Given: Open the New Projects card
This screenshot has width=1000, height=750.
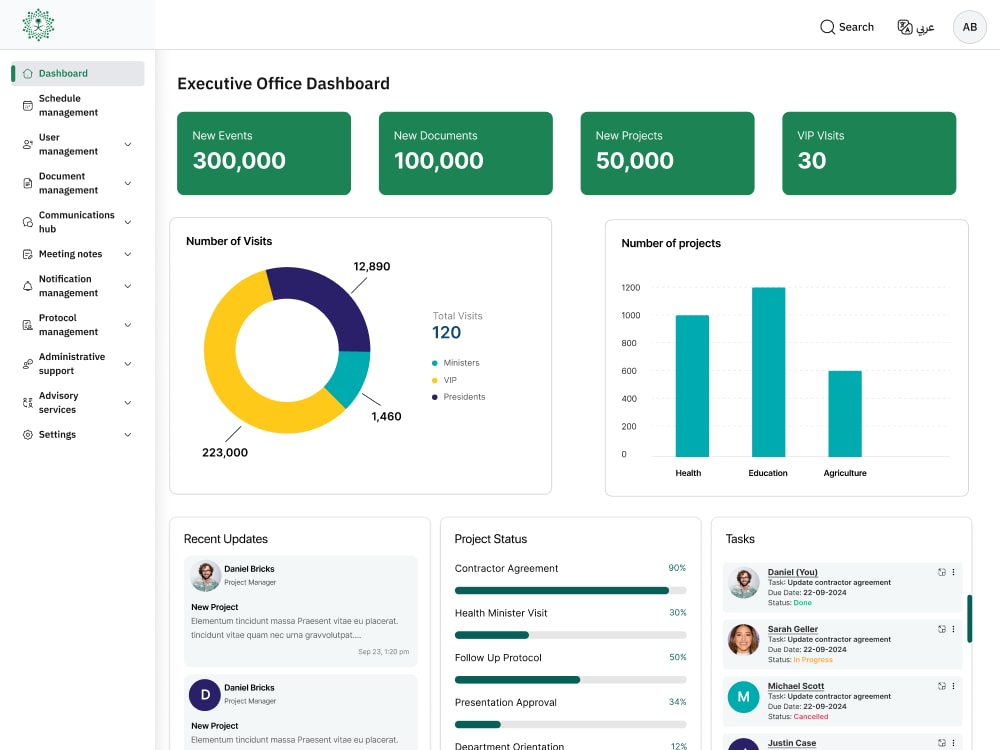Looking at the screenshot, I should coord(667,154).
